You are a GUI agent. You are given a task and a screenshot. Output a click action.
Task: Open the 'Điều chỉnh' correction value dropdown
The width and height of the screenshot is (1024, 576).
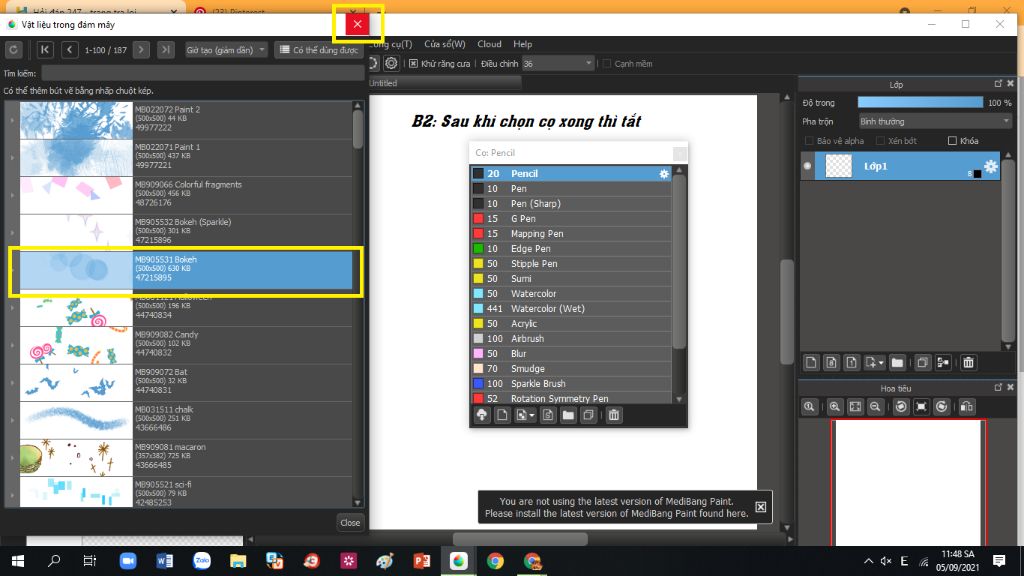click(557, 63)
